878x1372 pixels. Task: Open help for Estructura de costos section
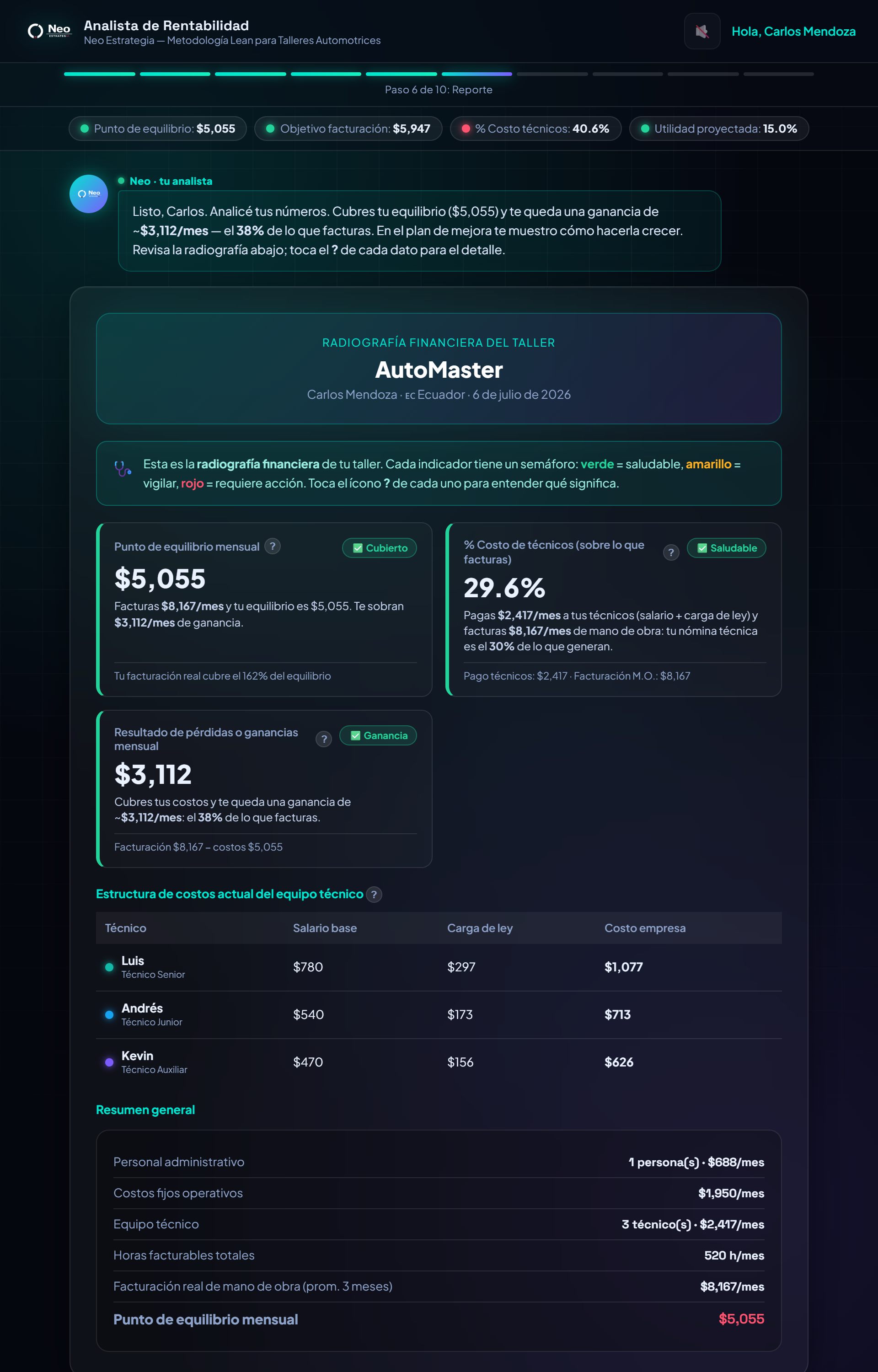pos(374,895)
